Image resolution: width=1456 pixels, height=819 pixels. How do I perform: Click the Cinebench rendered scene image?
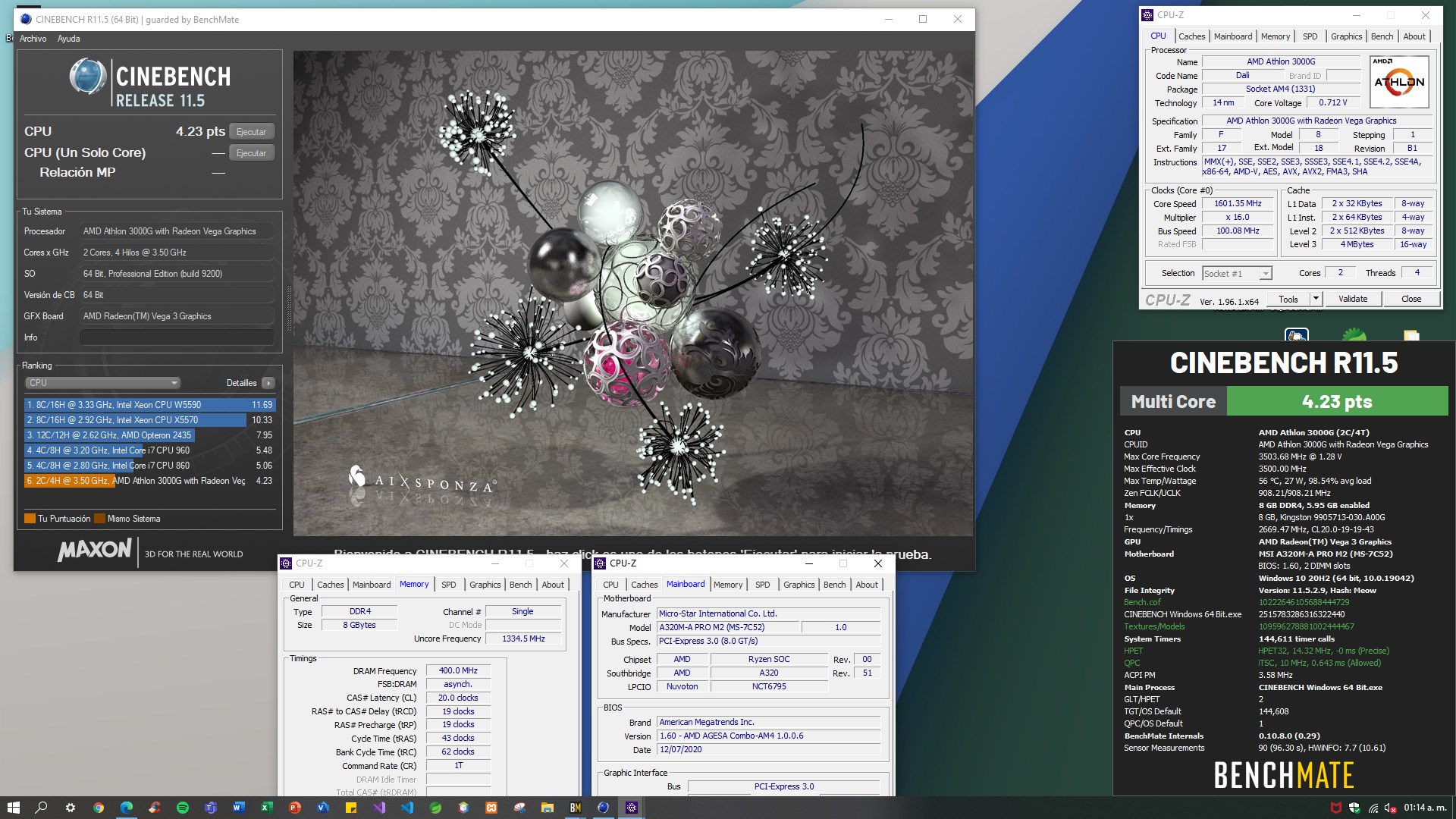[632, 293]
